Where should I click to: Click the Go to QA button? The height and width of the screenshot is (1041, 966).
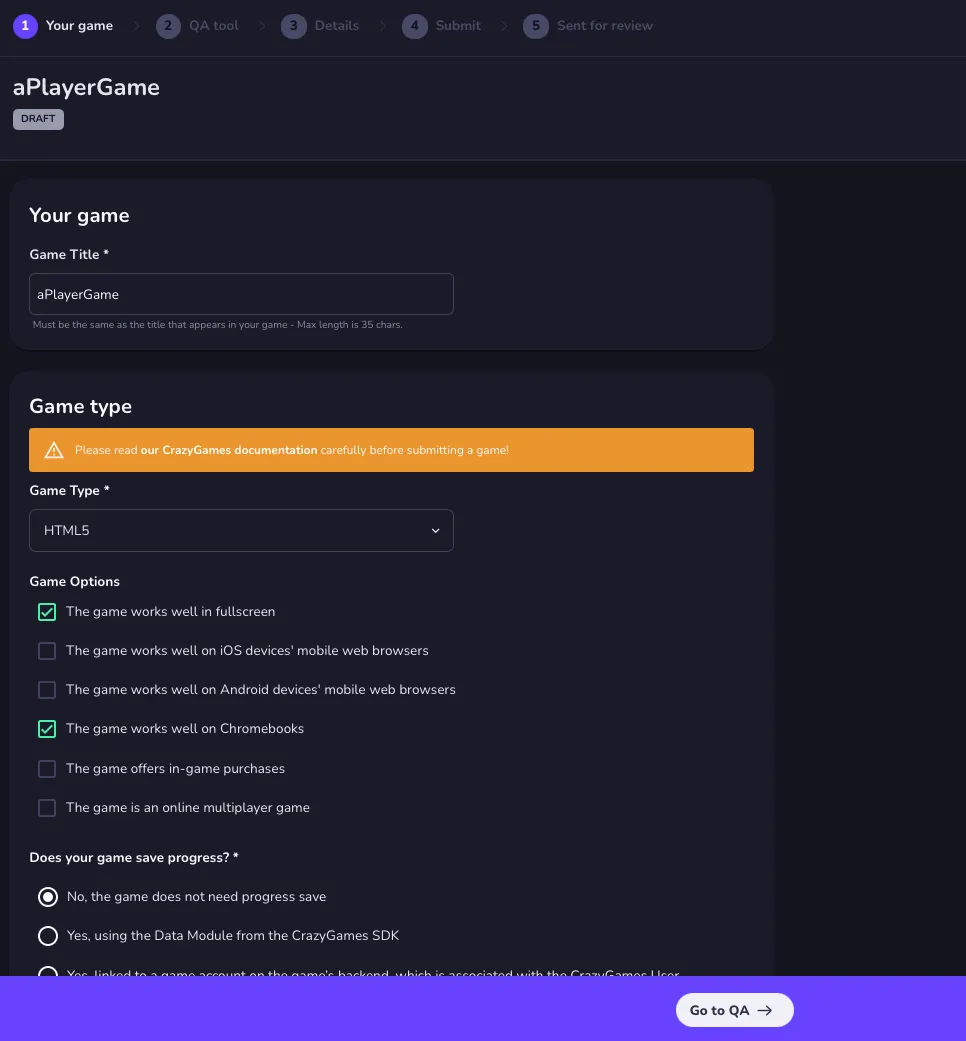click(x=734, y=1010)
